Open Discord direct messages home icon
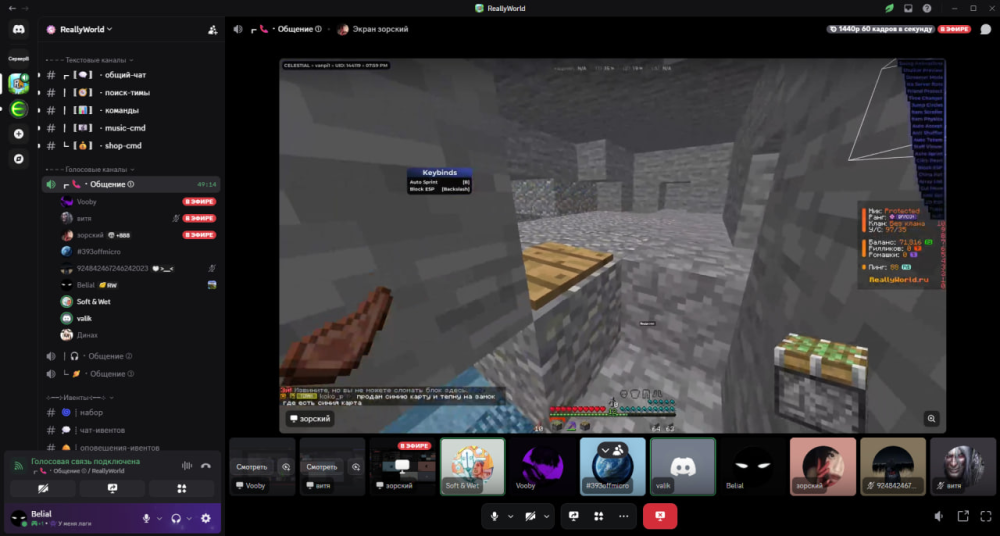 coord(18,29)
